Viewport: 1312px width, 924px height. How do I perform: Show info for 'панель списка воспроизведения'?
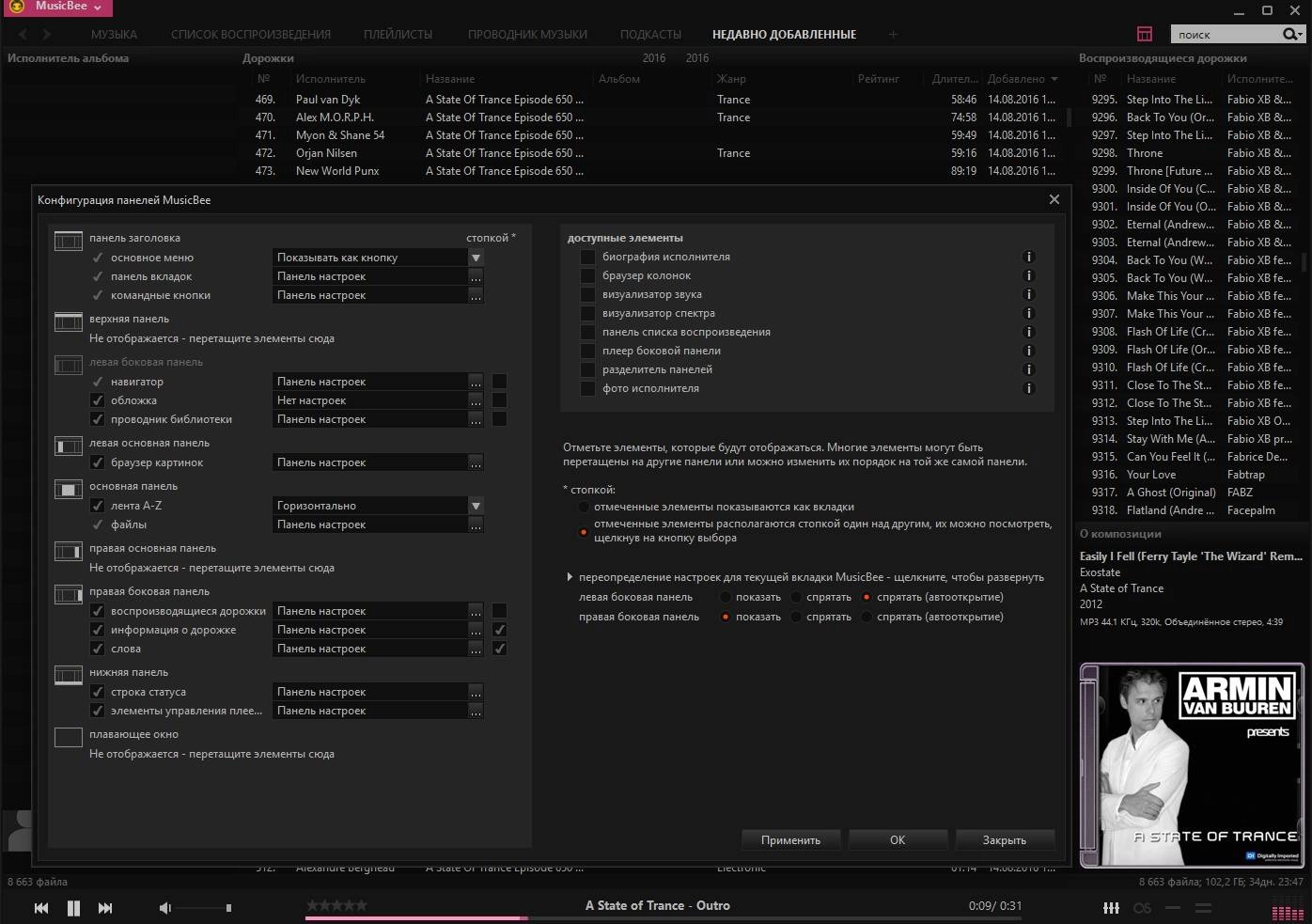[x=1028, y=332]
